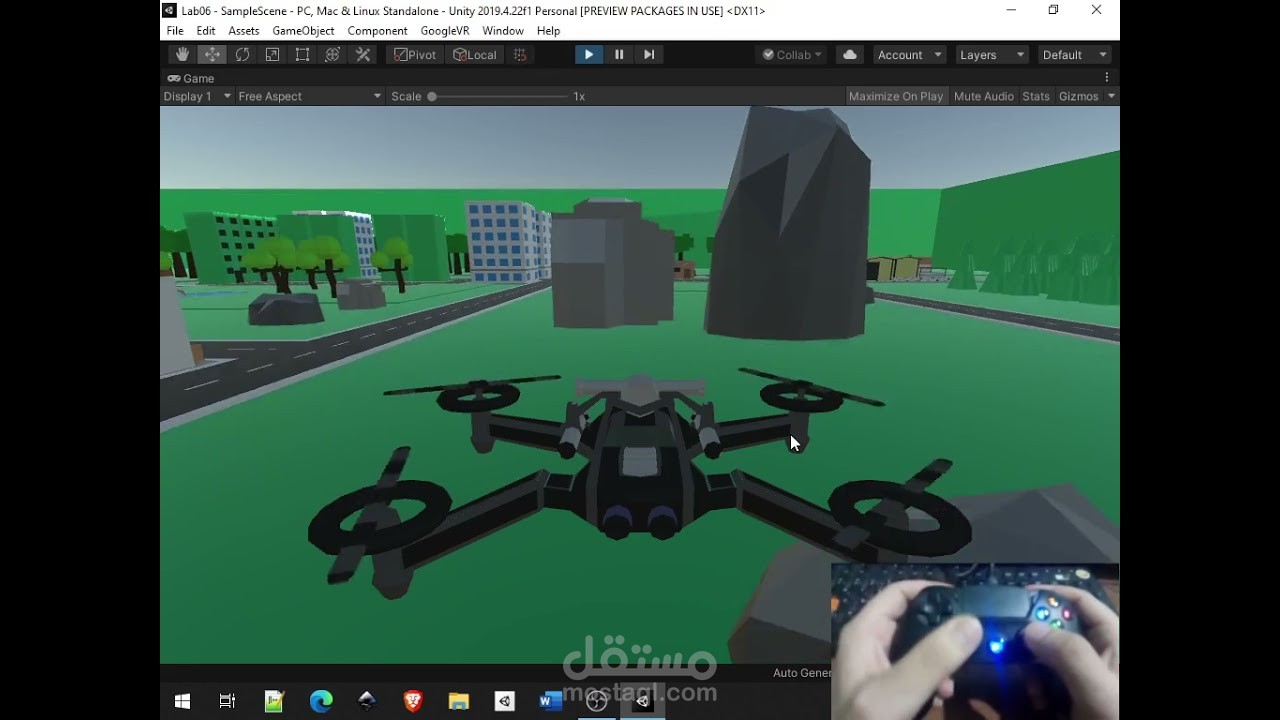The image size is (1280, 720).
Task: Click the cloud services icon near Account
Action: (849, 54)
